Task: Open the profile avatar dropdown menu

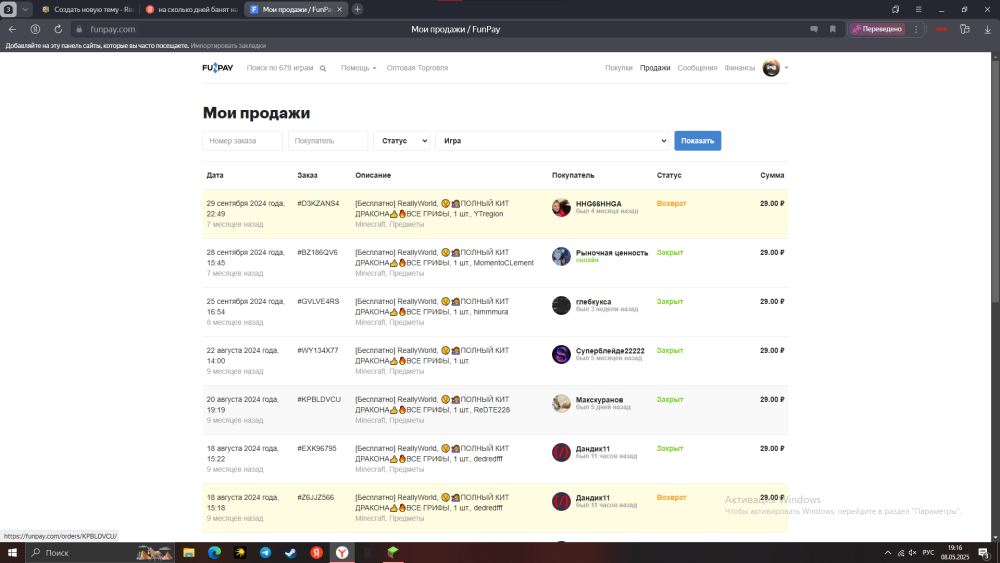Action: click(x=776, y=68)
